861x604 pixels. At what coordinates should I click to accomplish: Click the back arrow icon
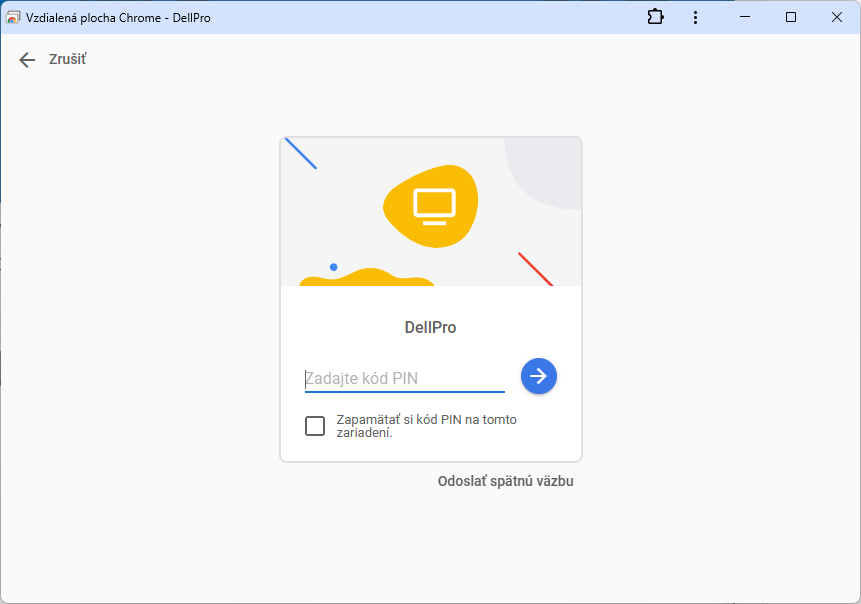27,60
